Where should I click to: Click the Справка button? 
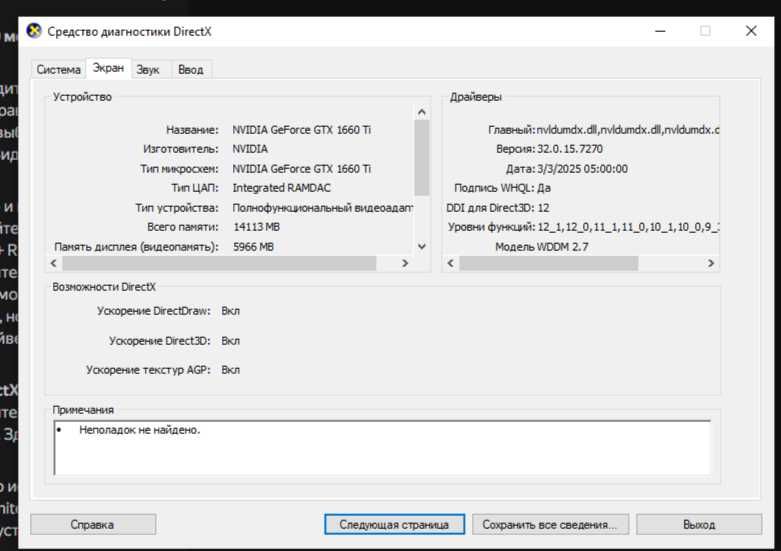coord(93,525)
